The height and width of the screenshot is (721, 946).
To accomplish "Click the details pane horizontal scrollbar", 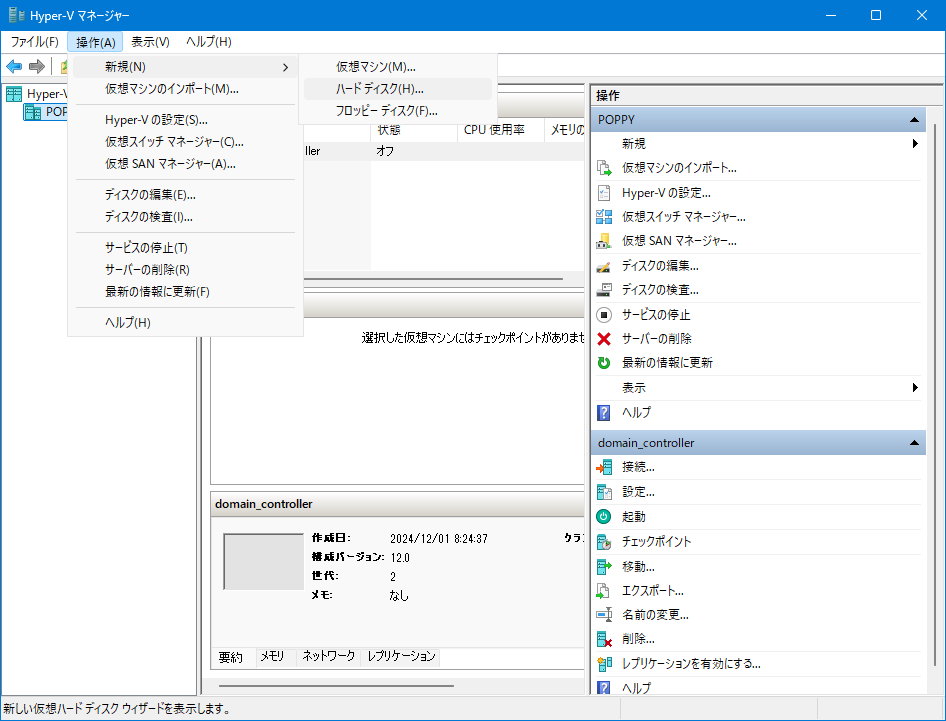I will (x=336, y=686).
